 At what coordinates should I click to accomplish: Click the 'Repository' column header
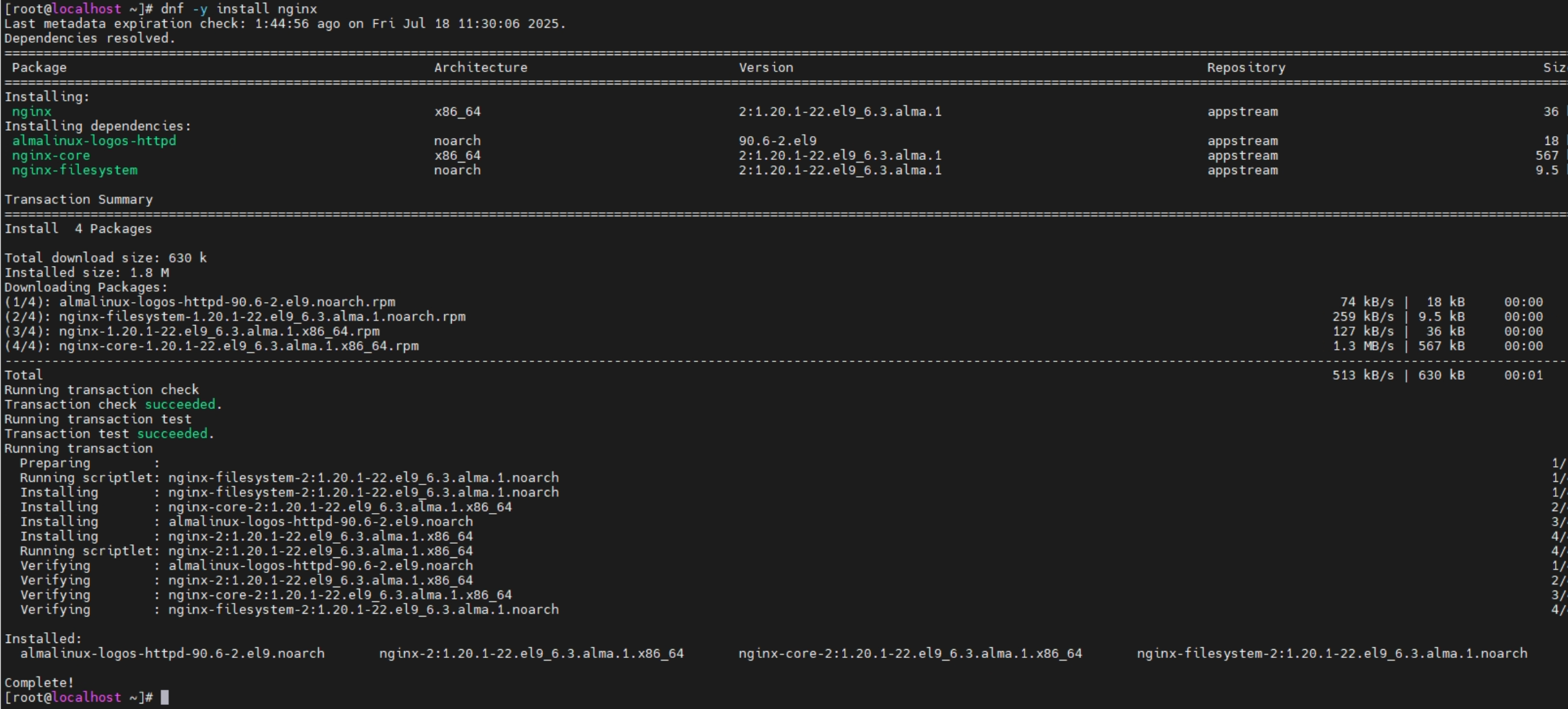[x=1246, y=68]
